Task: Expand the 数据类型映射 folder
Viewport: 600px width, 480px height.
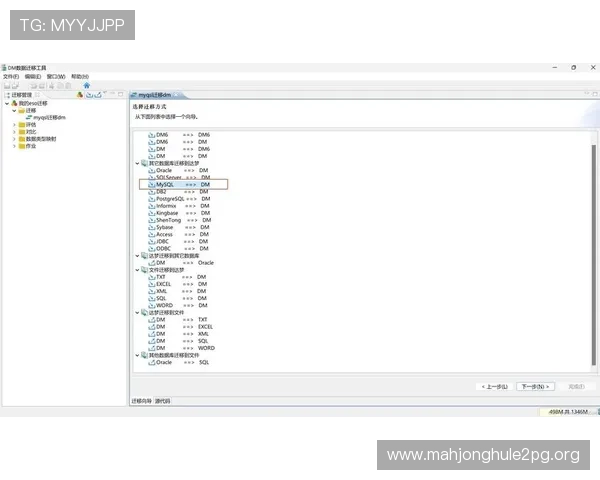Action: point(15,139)
